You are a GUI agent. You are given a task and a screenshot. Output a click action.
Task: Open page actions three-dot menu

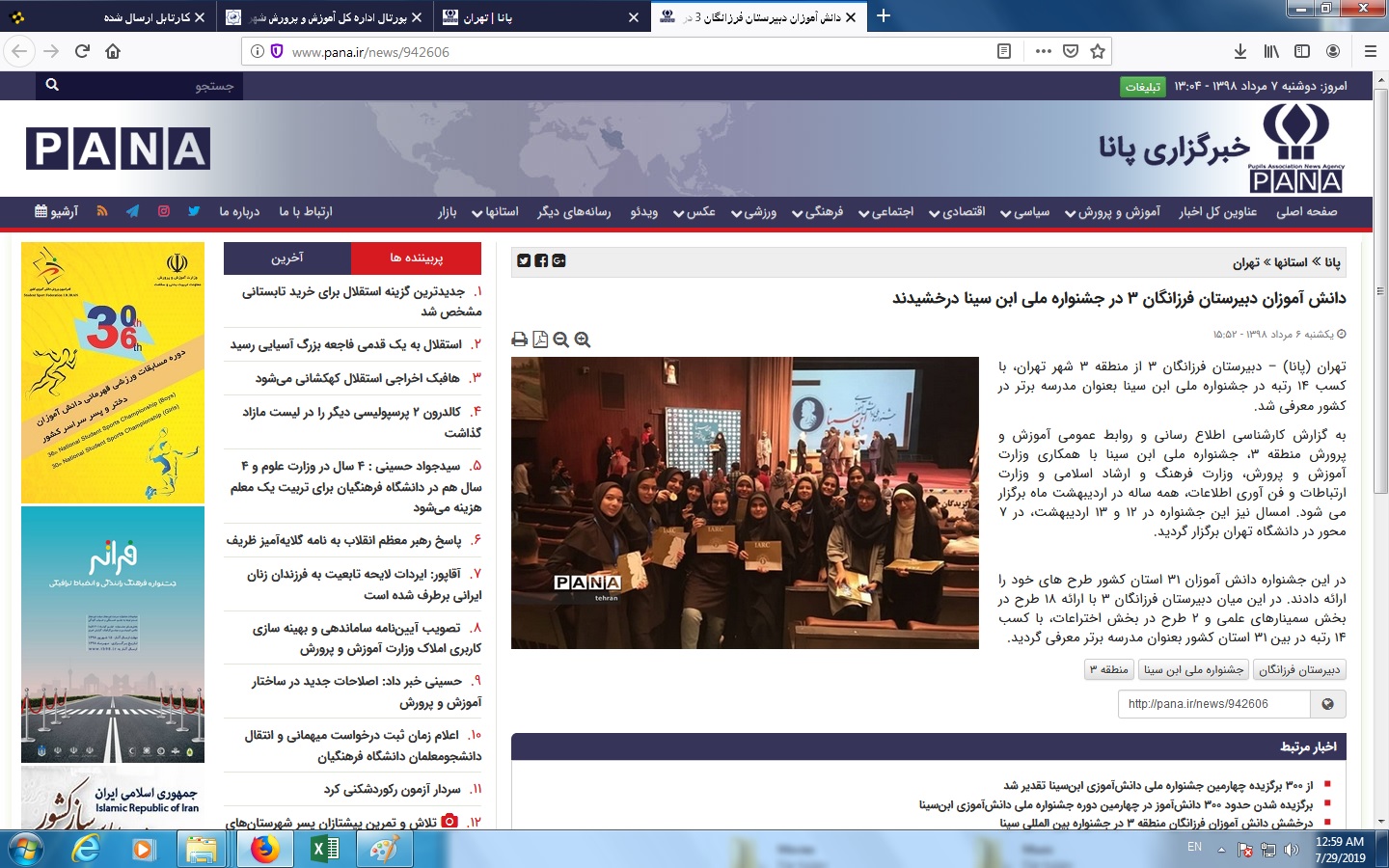[x=1044, y=51]
